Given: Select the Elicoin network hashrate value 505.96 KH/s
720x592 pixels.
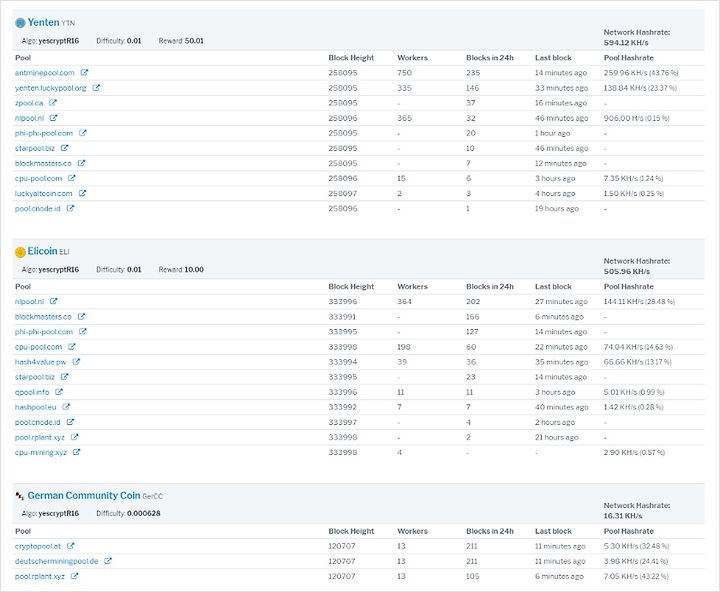Looking at the screenshot, I should (x=627, y=271).
